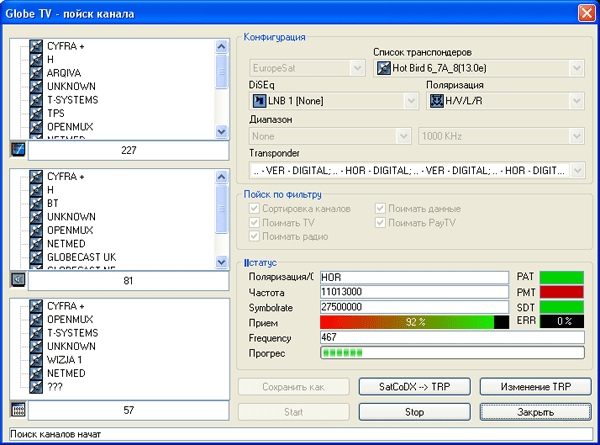The width and height of the screenshot is (600, 445).
Task: Stop the channel search with Stop button
Action: (x=414, y=412)
